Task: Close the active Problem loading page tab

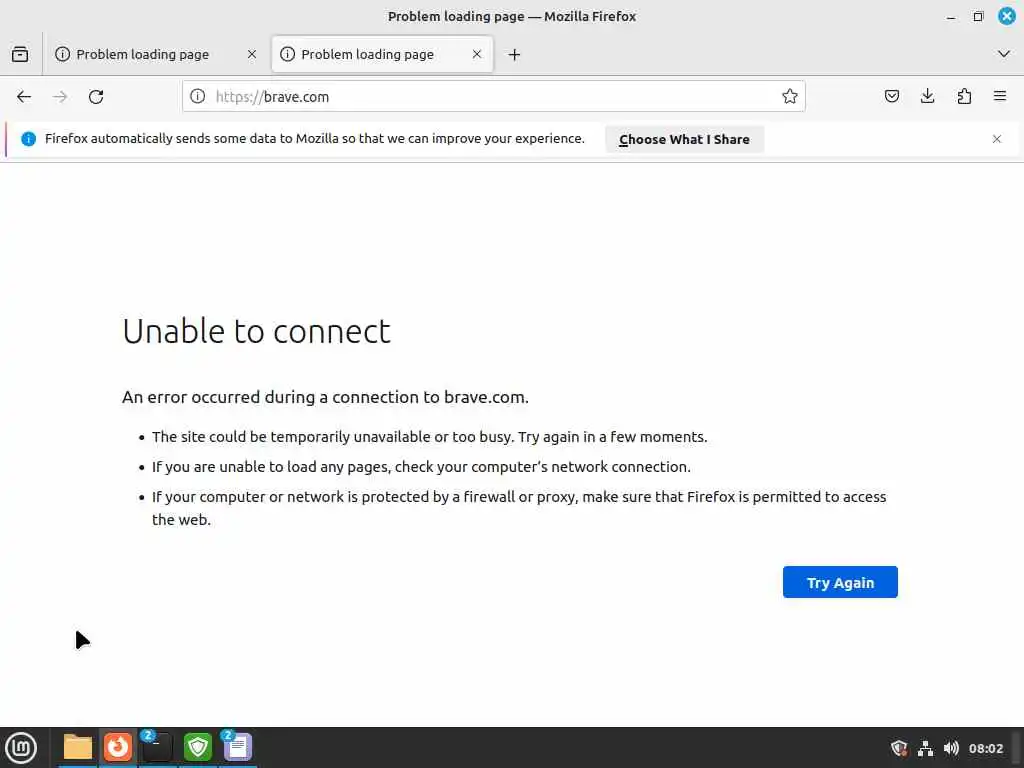Action: point(477,54)
